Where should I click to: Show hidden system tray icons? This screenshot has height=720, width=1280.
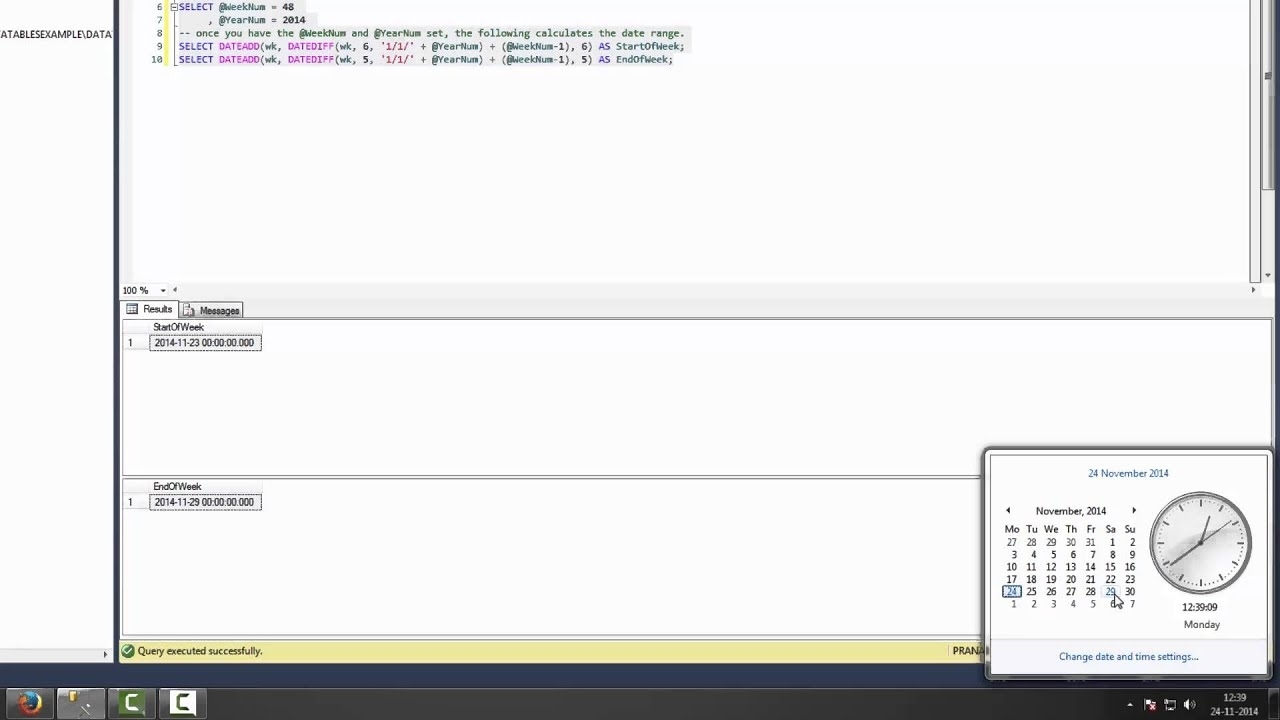click(x=1130, y=705)
